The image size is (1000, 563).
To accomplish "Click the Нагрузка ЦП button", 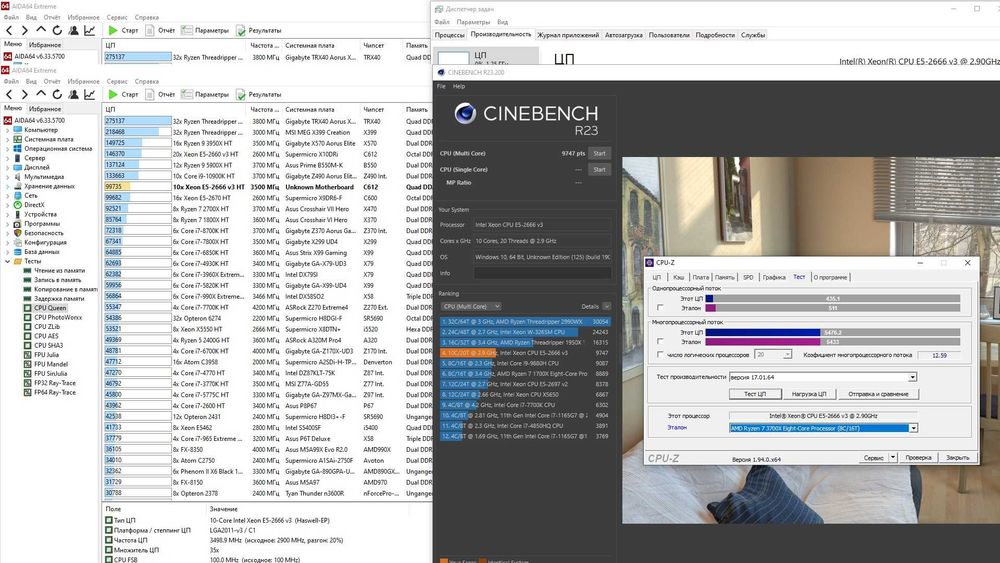I will tap(809, 394).
